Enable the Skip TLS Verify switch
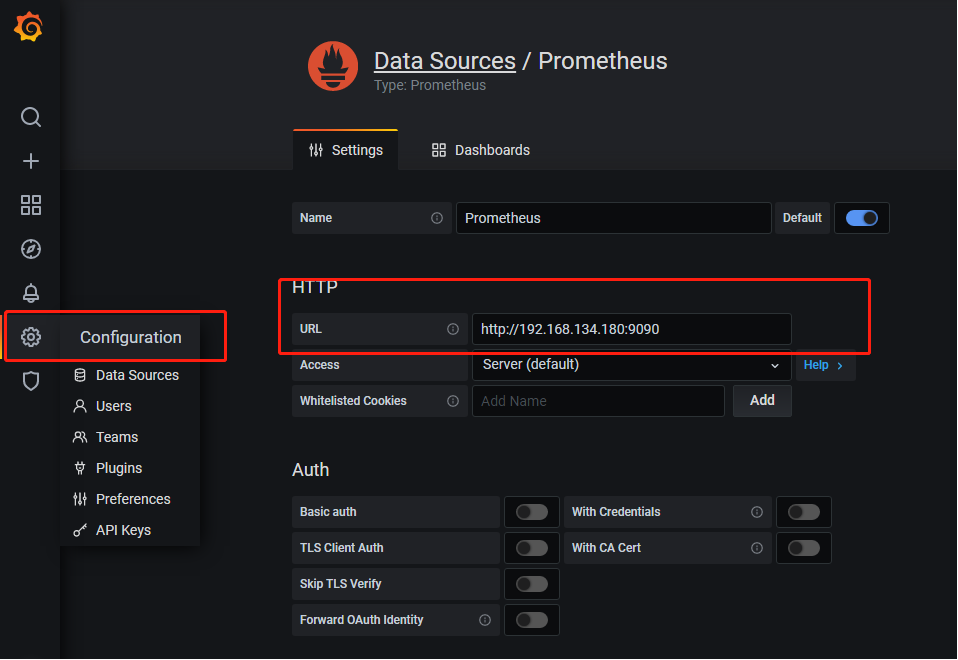This screenshot has width=958, height=660. 532,584
